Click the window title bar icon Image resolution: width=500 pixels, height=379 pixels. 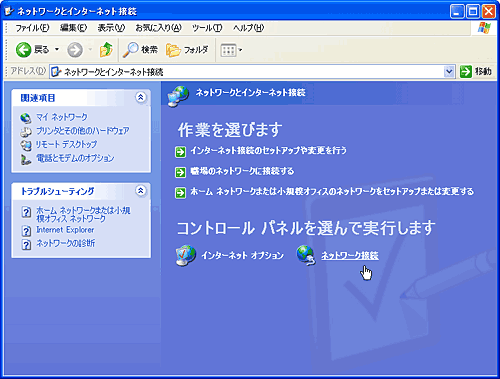coord(9,11)
